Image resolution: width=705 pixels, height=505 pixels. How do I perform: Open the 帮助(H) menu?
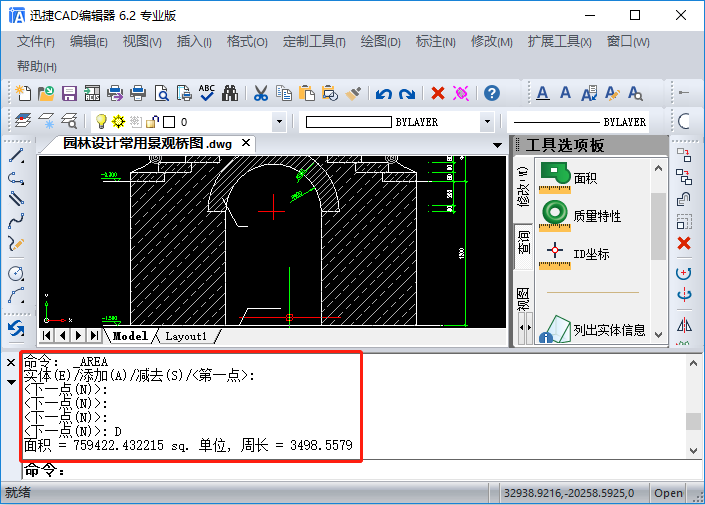pos(36,67)
